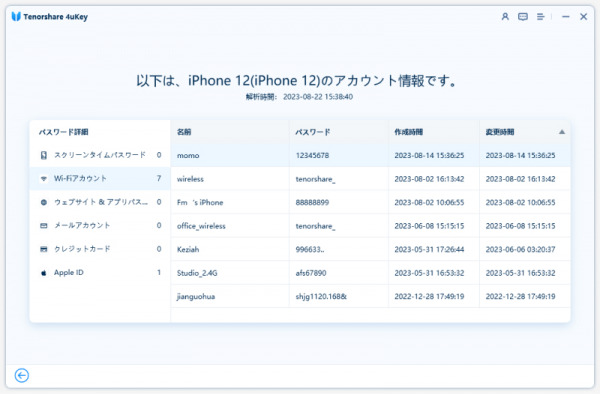Open the feedback message icon
This screenshot has width=600, height=394.
pos(523,17)
